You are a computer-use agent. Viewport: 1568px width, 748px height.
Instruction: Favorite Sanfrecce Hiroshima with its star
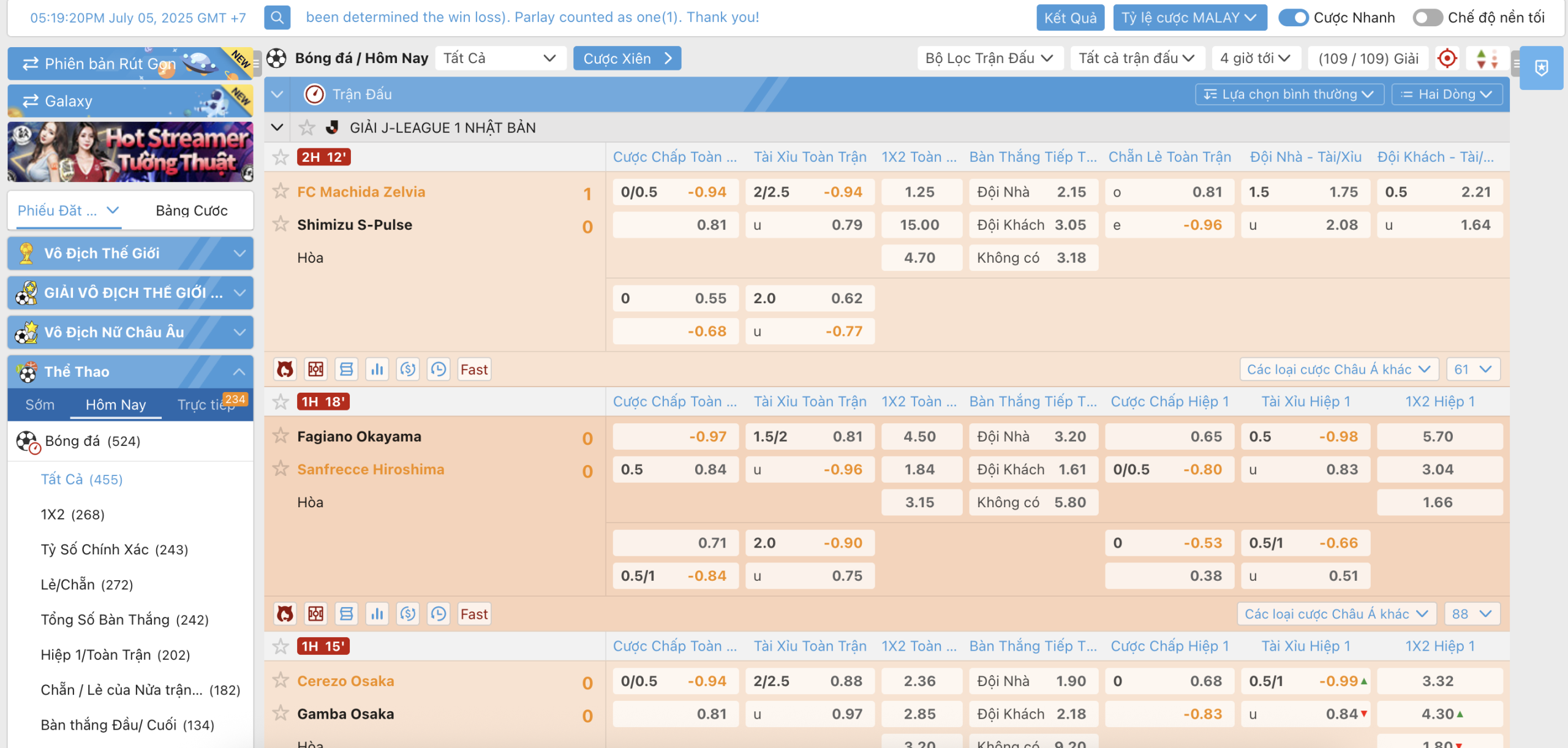pyautogui.click(x=281, y=469)
